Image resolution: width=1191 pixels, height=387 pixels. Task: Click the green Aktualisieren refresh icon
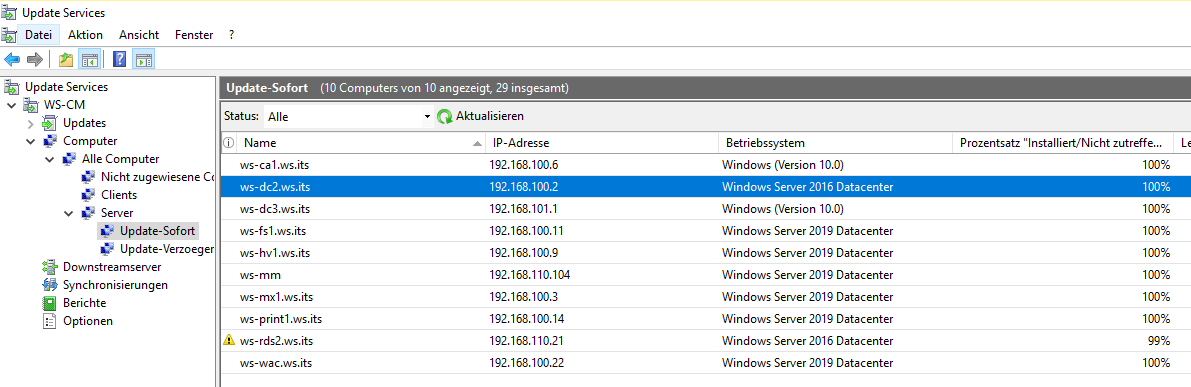(x=444, y=117)
